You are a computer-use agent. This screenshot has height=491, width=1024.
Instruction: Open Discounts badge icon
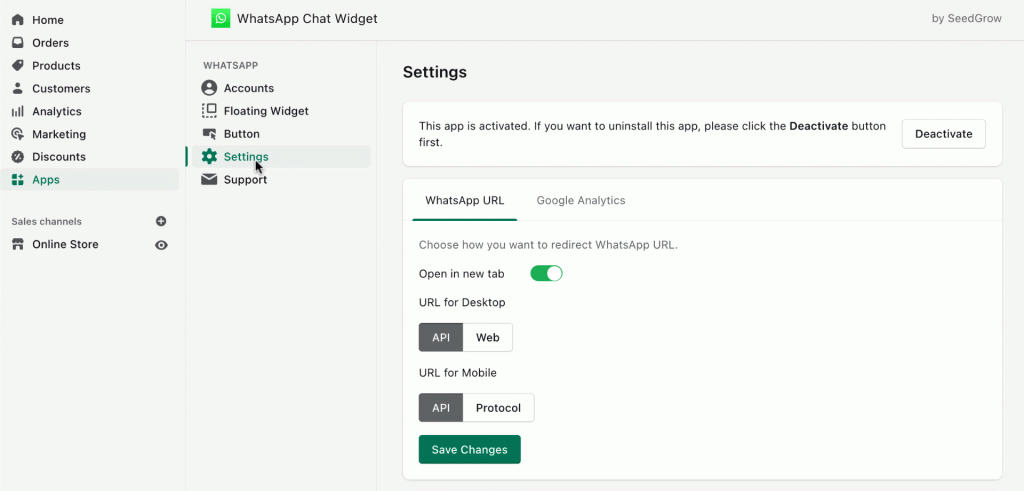pos(17,157)
